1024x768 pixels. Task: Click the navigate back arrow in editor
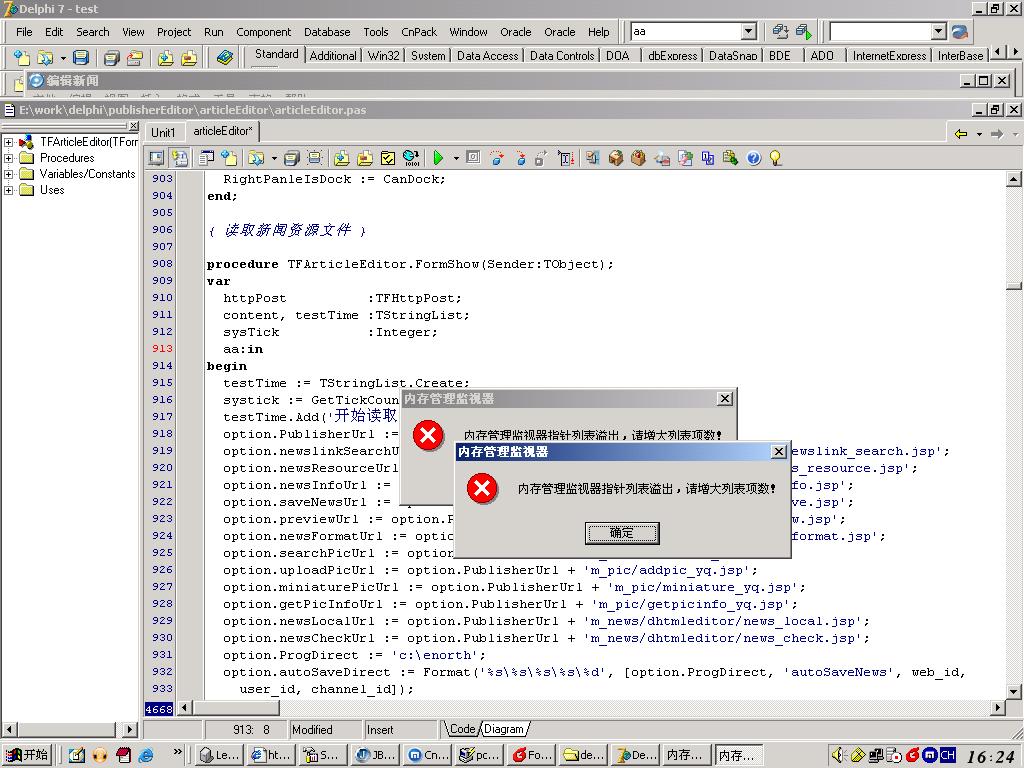(x=961, y=134)
